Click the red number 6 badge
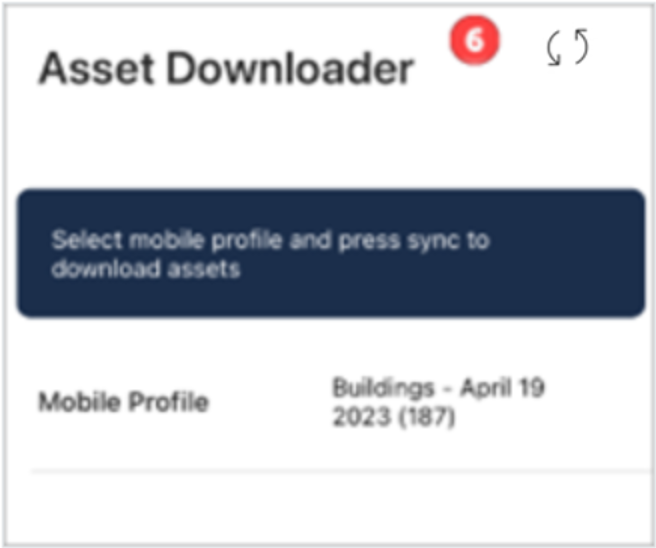Screen dimensions: 656x548 pyautogui.click(x=474, y=43)
